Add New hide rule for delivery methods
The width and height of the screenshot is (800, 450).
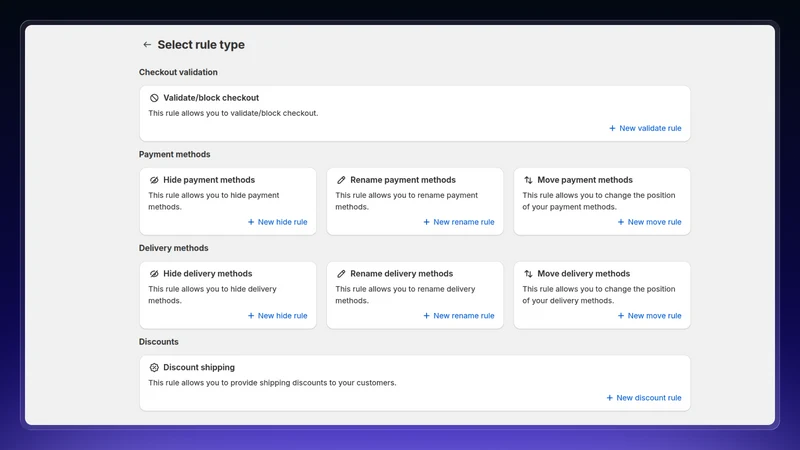pos(278,316)
